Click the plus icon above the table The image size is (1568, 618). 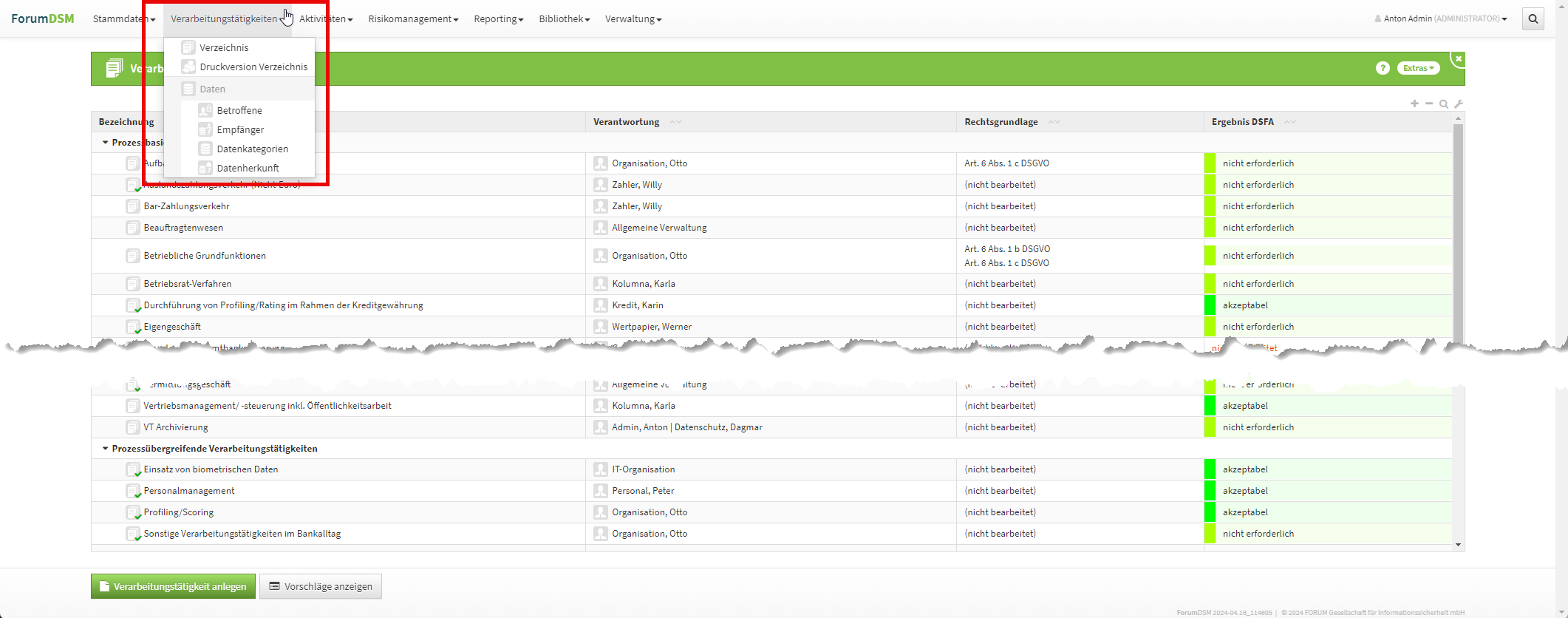coord(1414,104)
